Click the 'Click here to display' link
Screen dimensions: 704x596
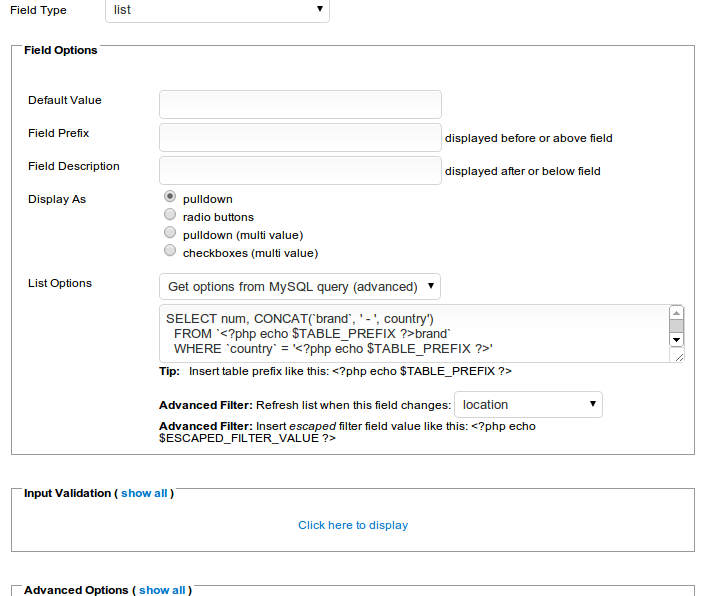(353, 525)
